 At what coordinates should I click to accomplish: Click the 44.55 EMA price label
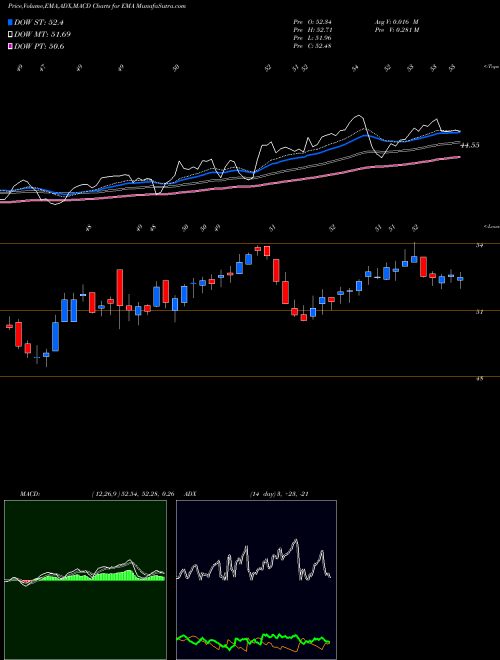click(471, 145)
